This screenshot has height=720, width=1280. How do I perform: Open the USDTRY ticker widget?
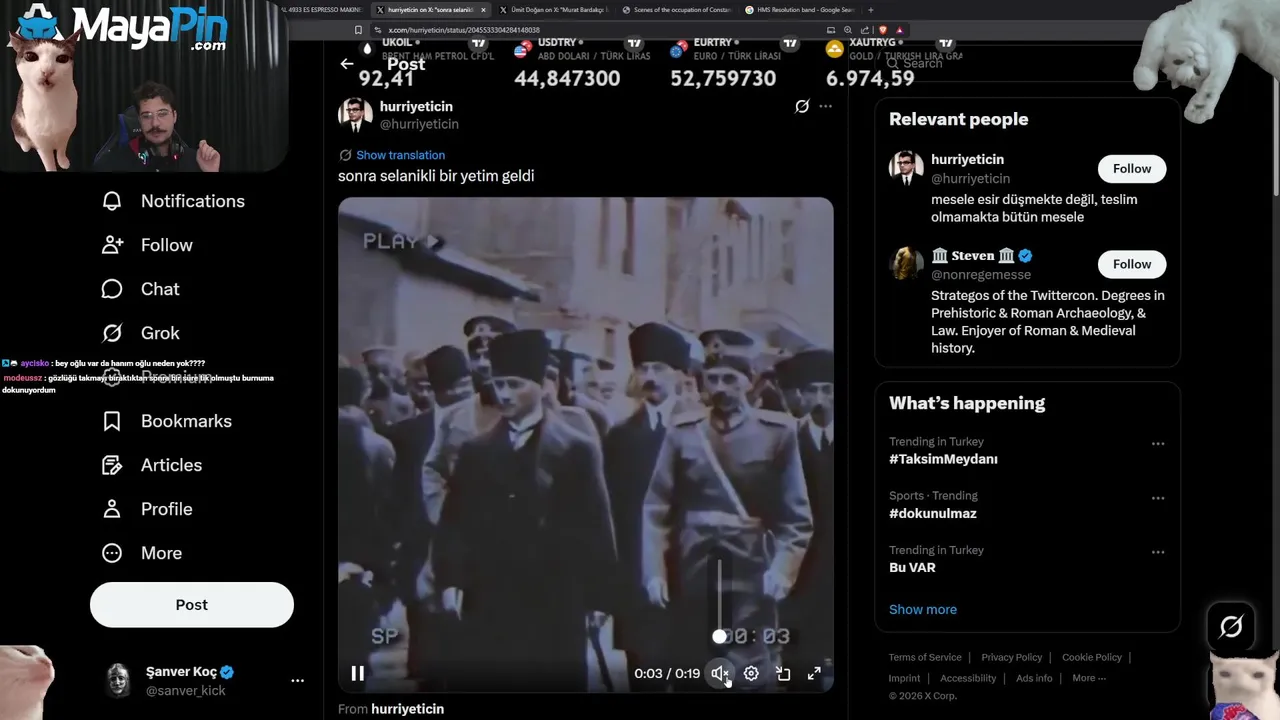click(582, 64)
